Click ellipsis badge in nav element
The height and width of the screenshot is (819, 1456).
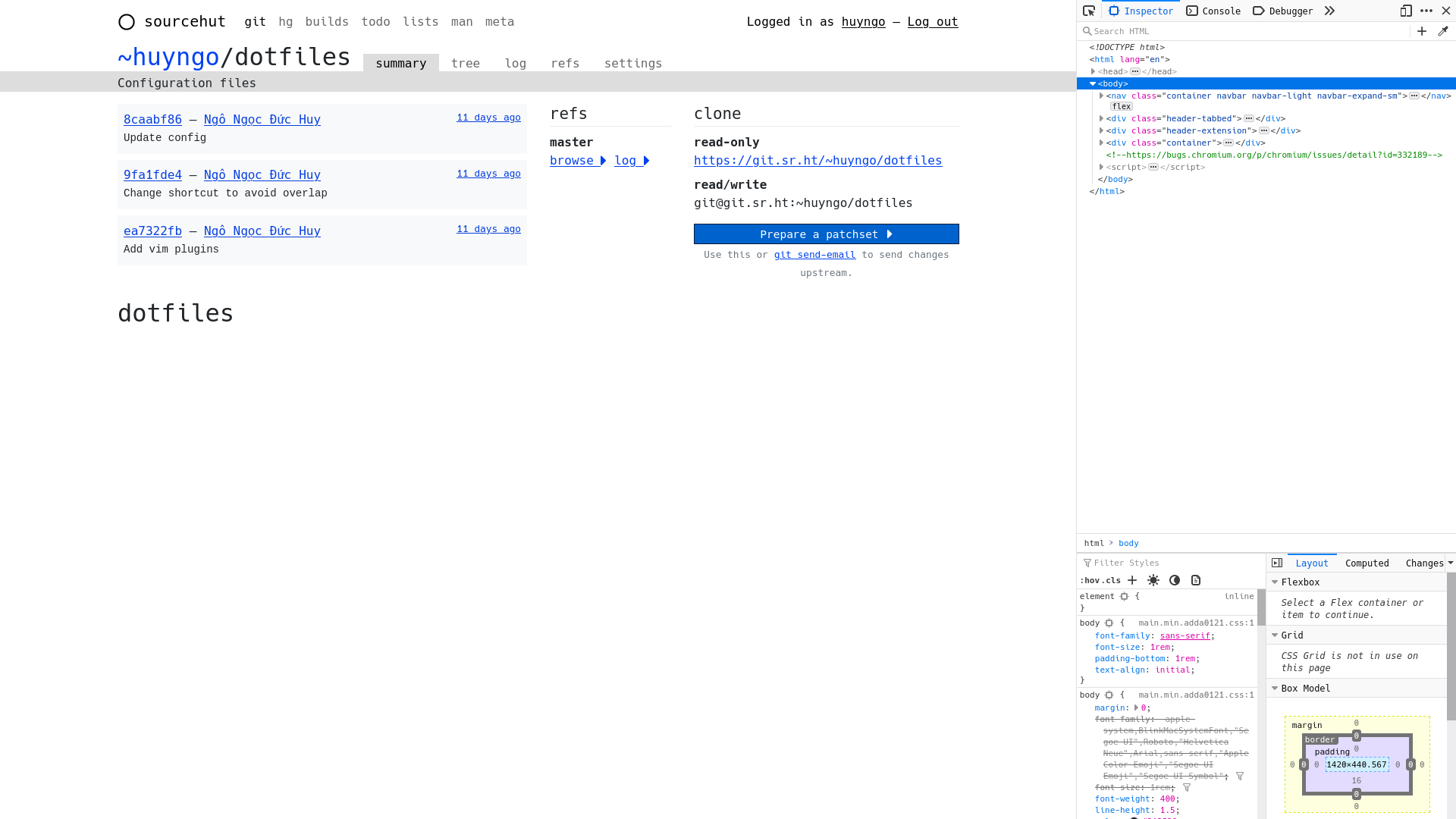1414,96
